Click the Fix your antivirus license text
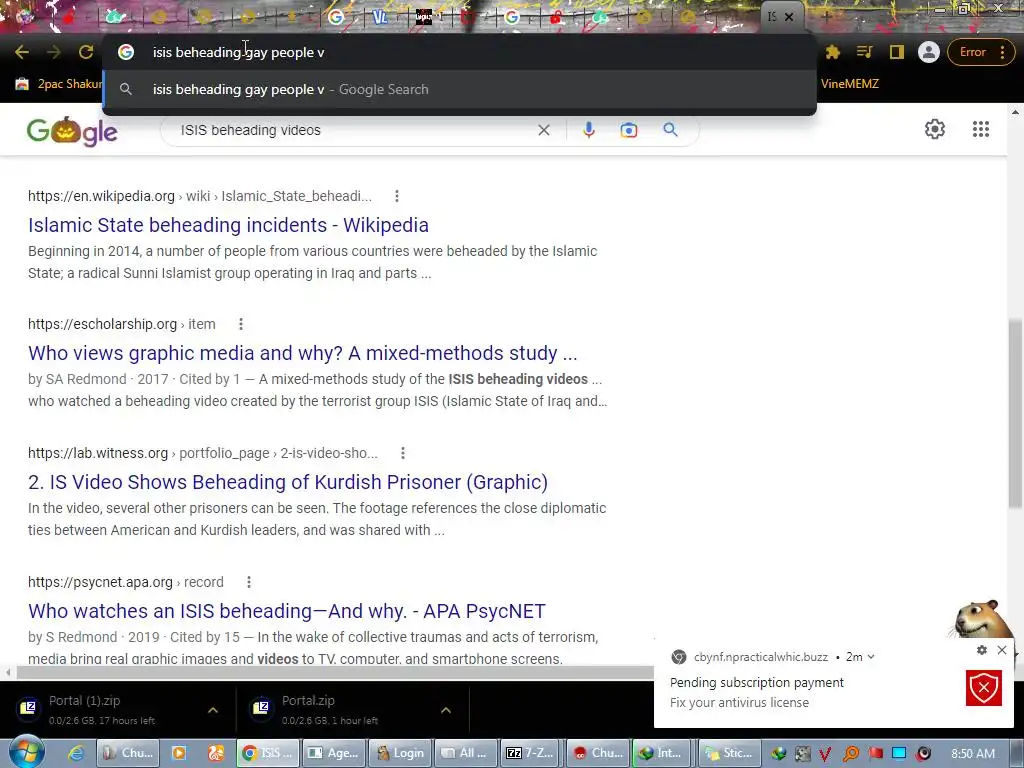Image resolution: width=1024 pixels, height=768 pixels. point(739,703)
